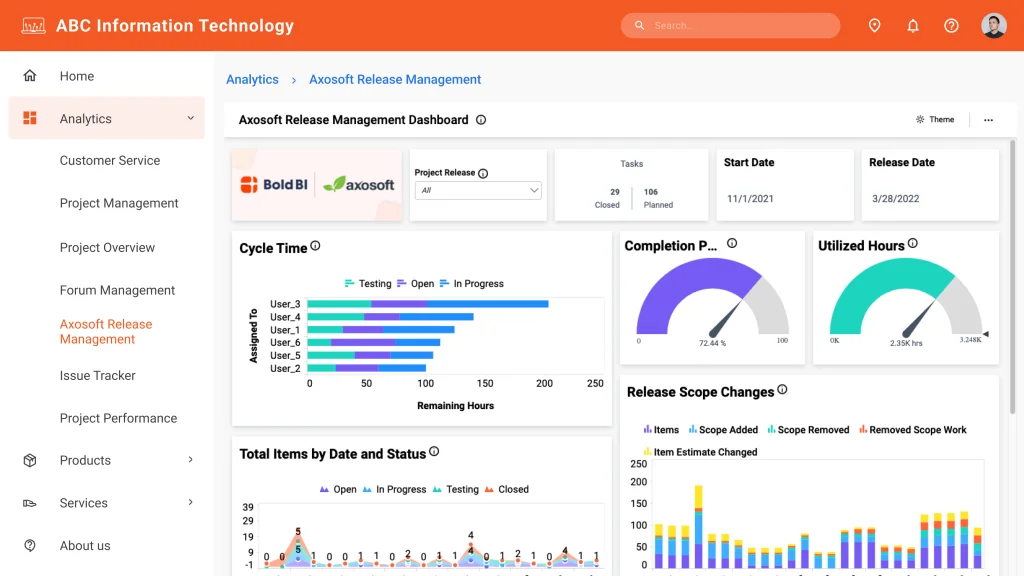
Task: Open the user profile avatar
Action: tap(993, 25)
